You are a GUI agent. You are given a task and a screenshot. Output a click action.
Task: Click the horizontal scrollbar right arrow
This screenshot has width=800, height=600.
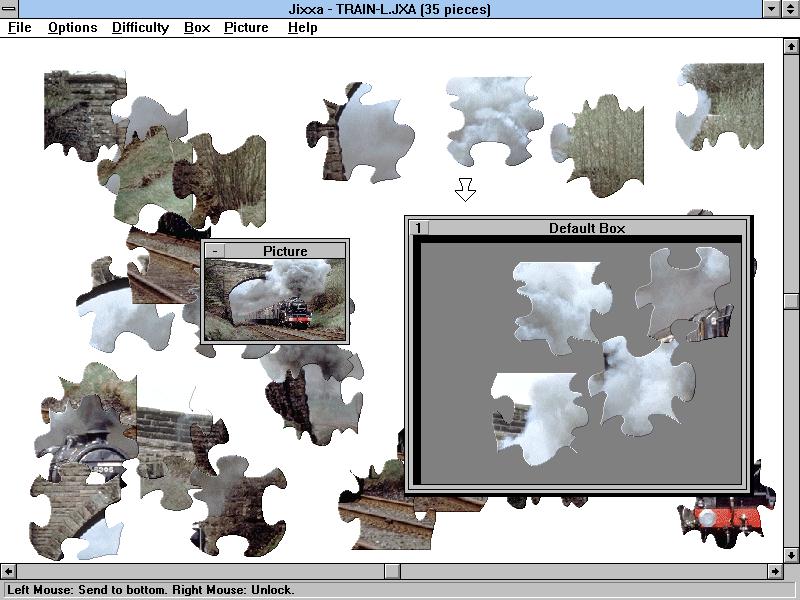click(774, 571)
